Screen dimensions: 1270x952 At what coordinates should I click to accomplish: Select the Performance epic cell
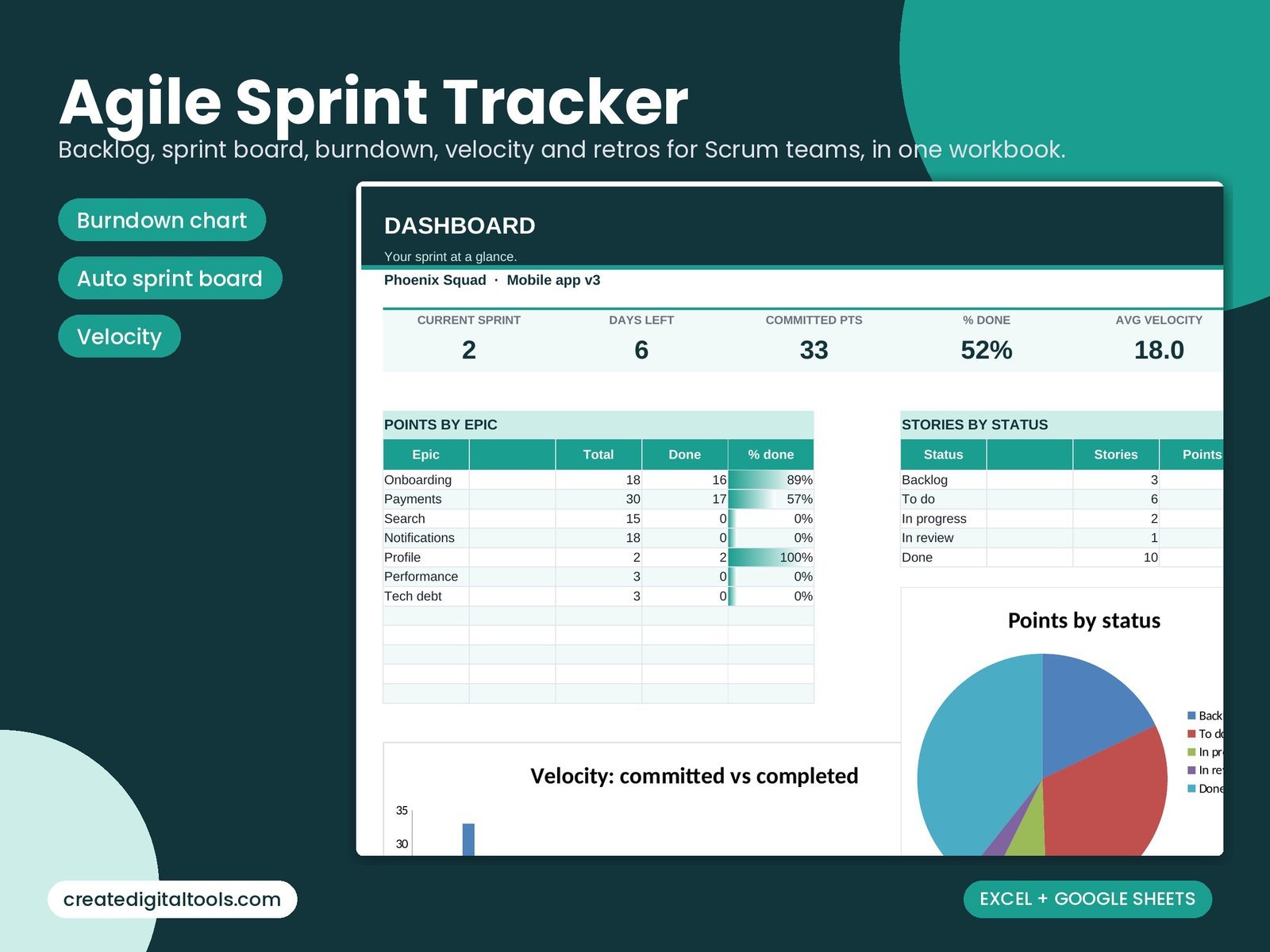click(x=425, y=577)
